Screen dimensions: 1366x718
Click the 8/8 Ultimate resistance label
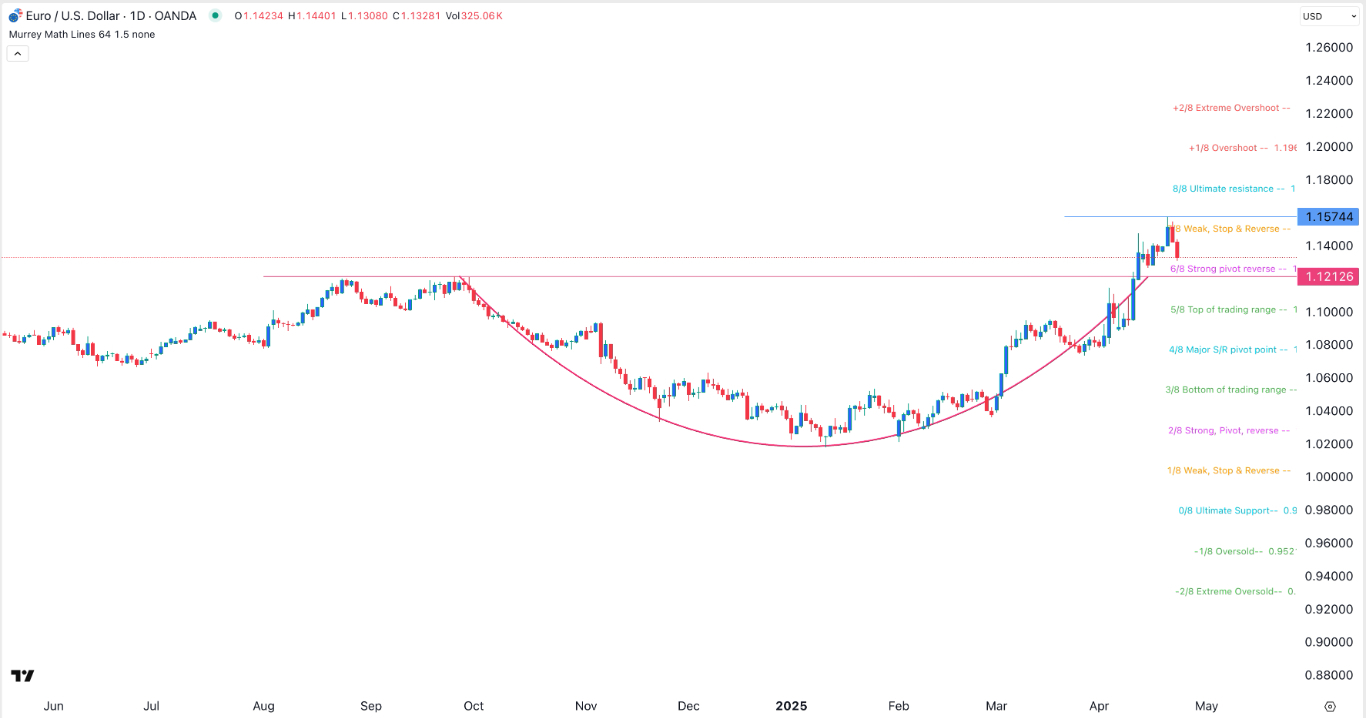point(1234,188)
